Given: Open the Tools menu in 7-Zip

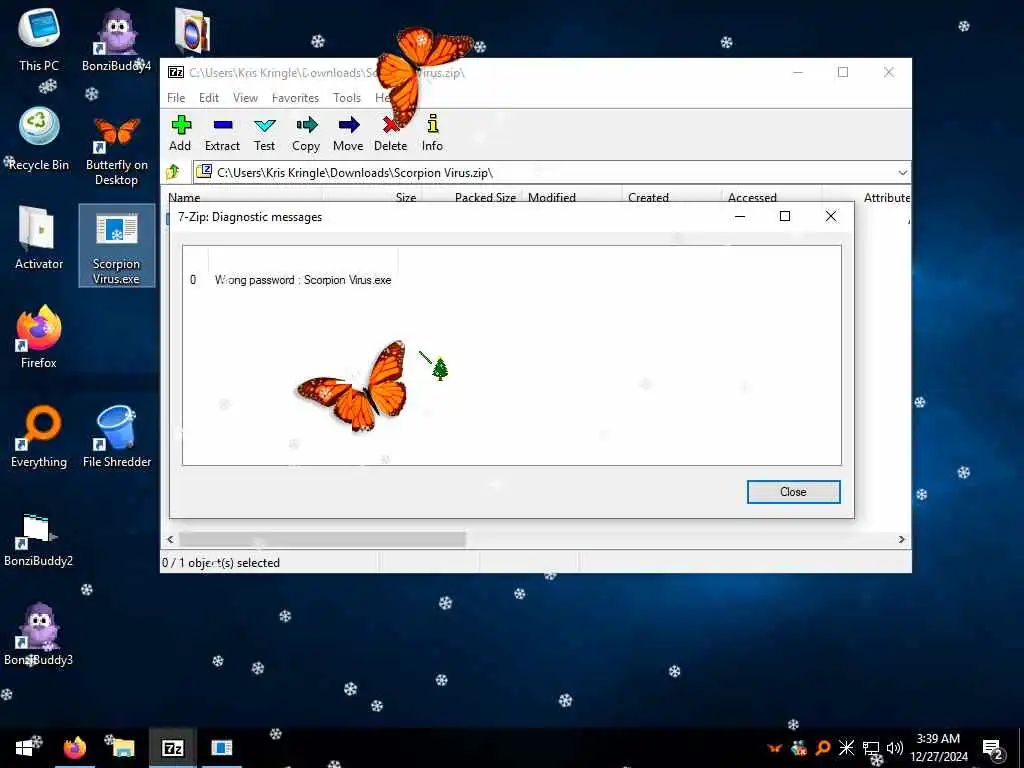Looking at the screenshot, I should coord(347,97).
